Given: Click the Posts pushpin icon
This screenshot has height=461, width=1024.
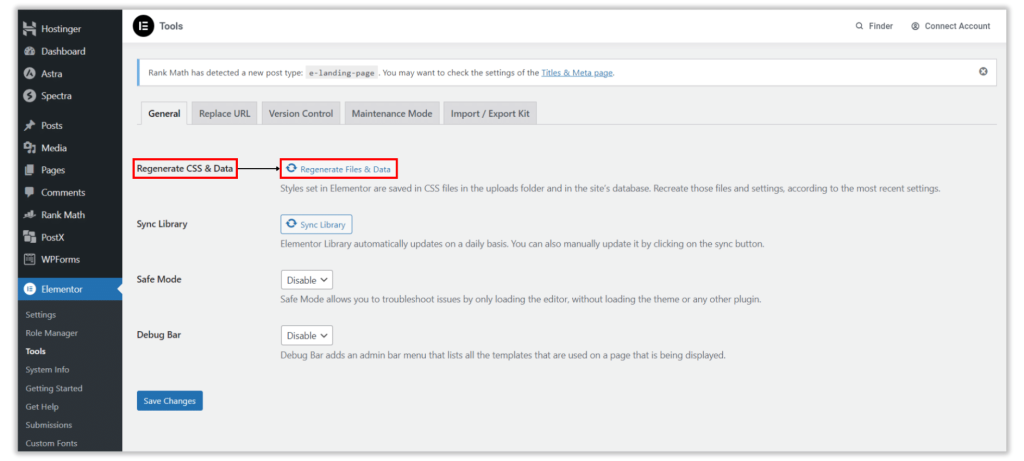Looking at the screenshot, I should [x=29, y=125].
